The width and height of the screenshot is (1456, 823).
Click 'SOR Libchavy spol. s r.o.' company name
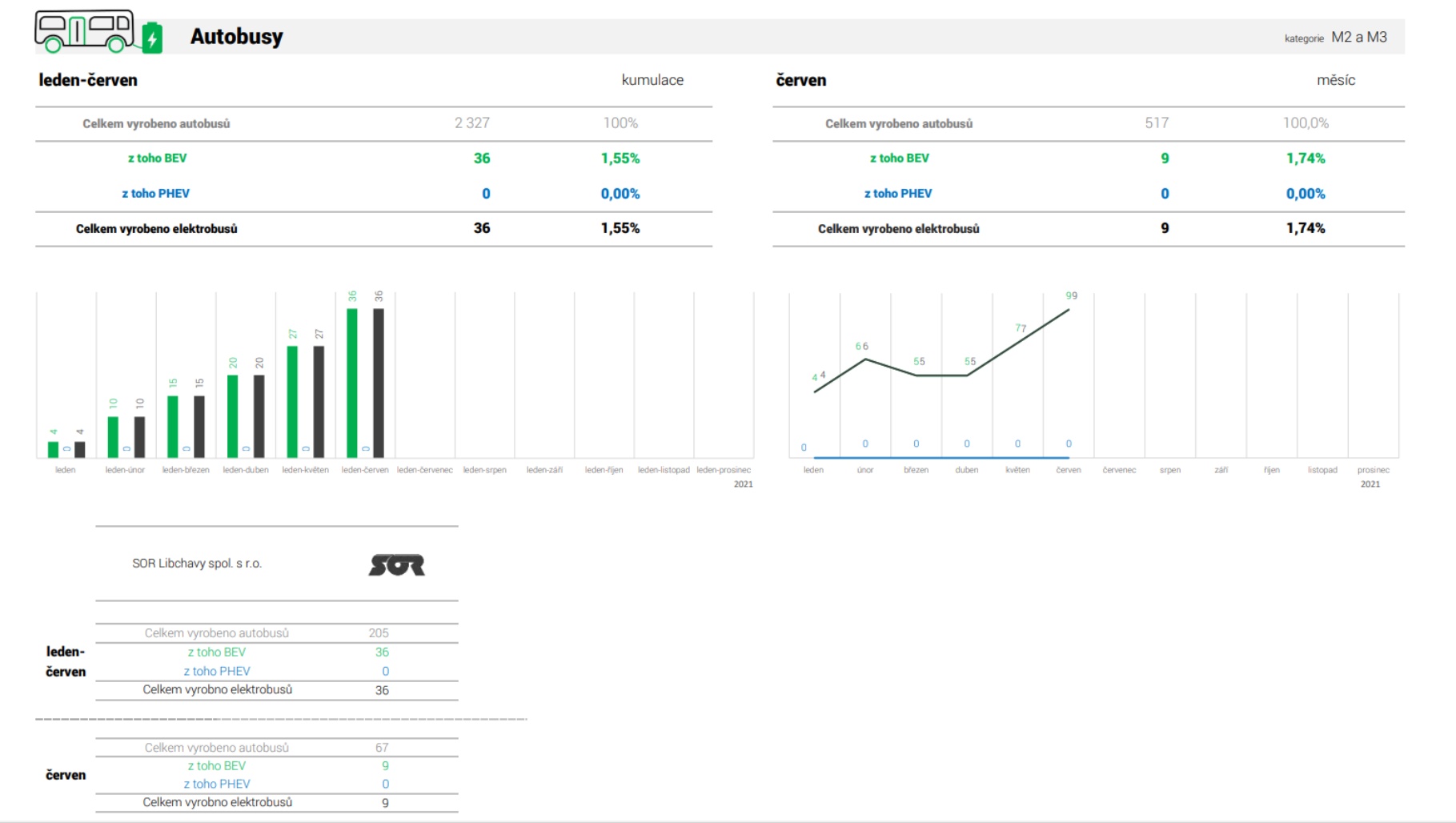[197, 564]
